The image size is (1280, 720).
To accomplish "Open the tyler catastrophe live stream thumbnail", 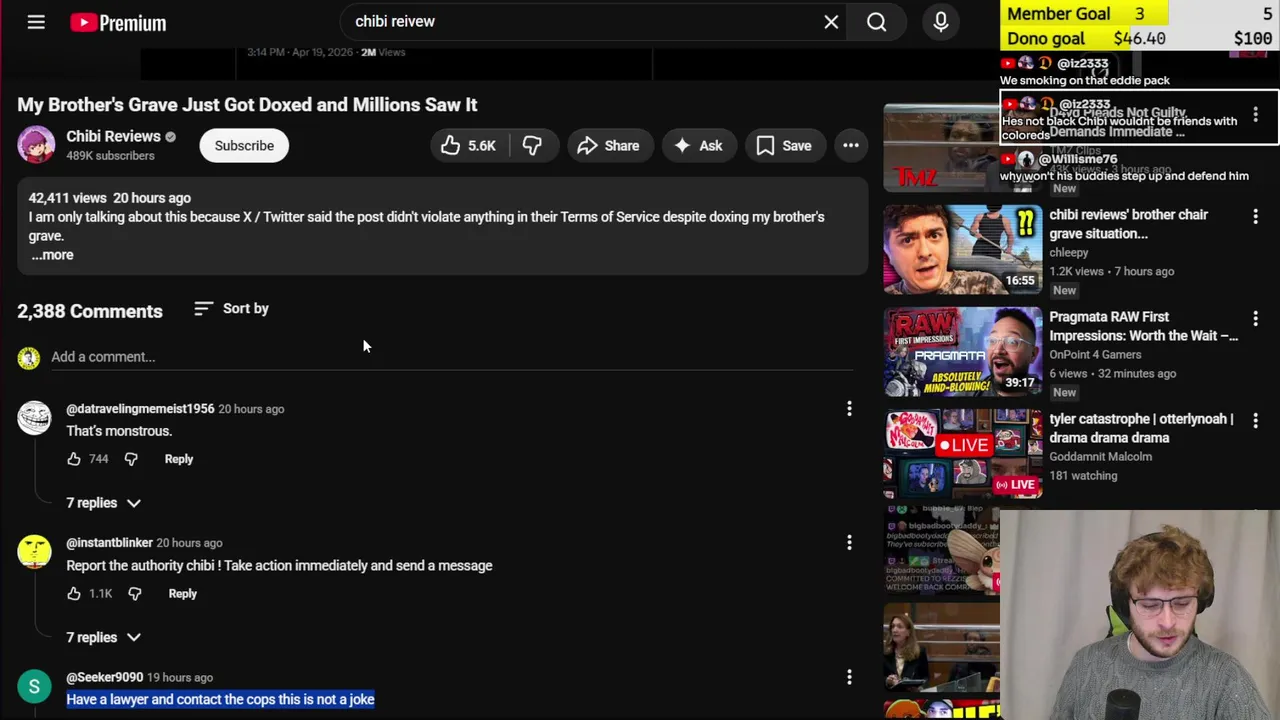I will pyautogui.click(x=962, y=454).
